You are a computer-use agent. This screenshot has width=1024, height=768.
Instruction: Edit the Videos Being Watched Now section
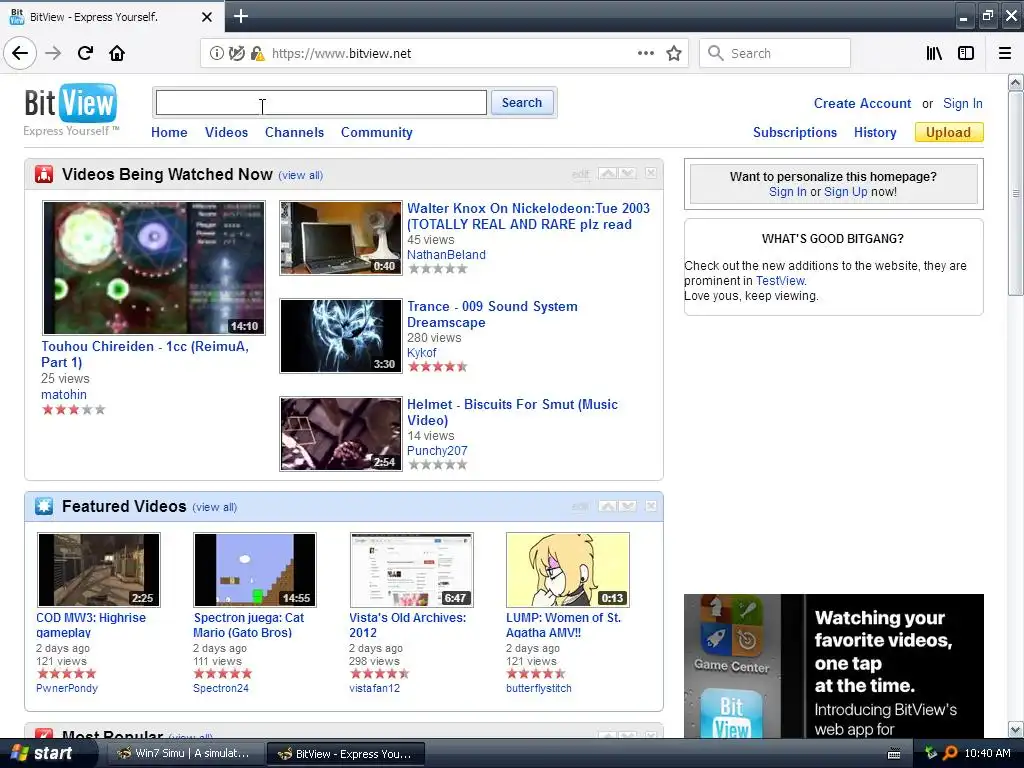tap(581, 174)
